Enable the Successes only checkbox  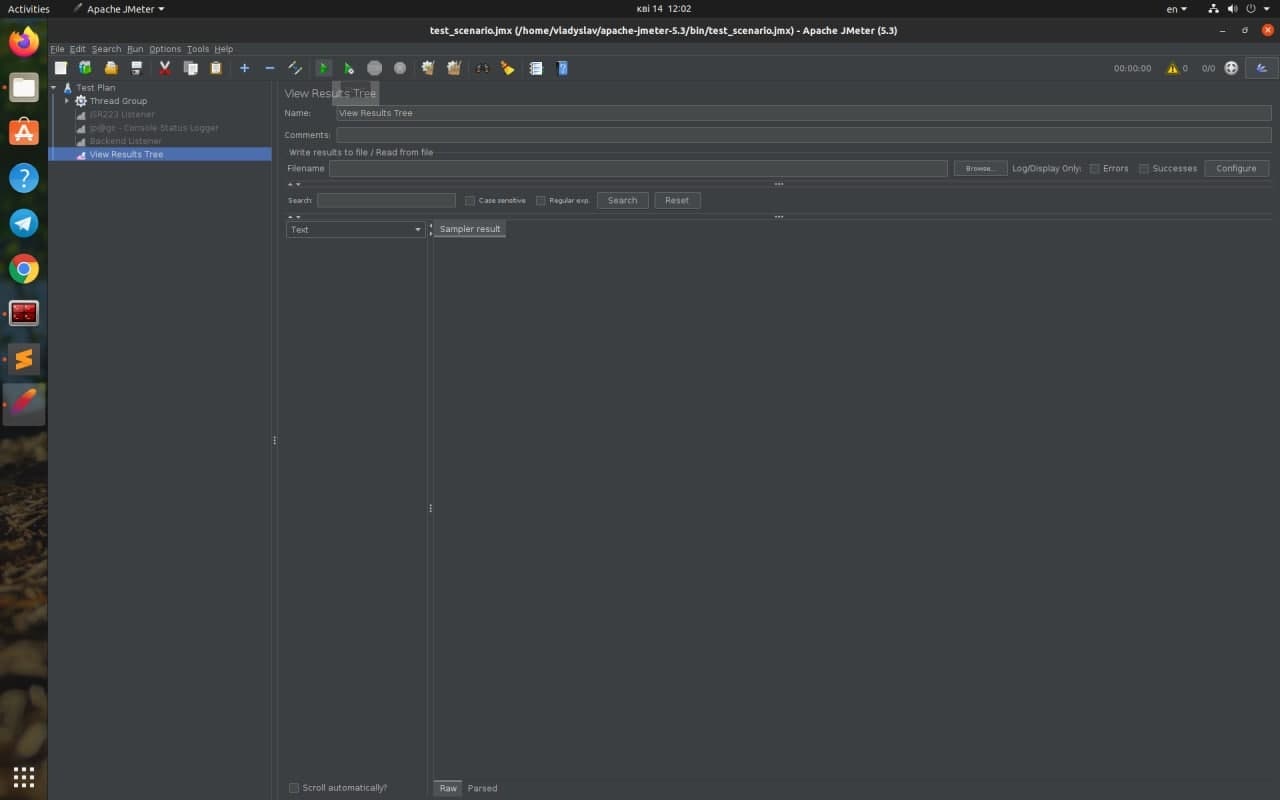[x=1144, y=168]
